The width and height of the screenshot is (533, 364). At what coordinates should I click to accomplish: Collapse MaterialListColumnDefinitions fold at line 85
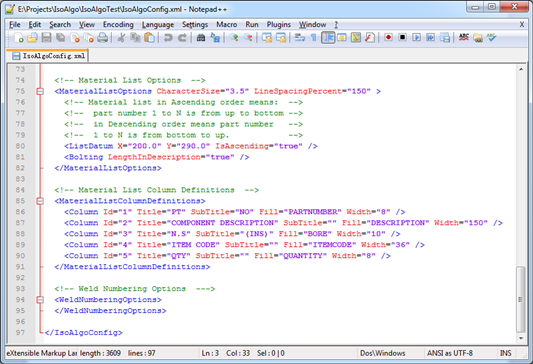(40, 201)
